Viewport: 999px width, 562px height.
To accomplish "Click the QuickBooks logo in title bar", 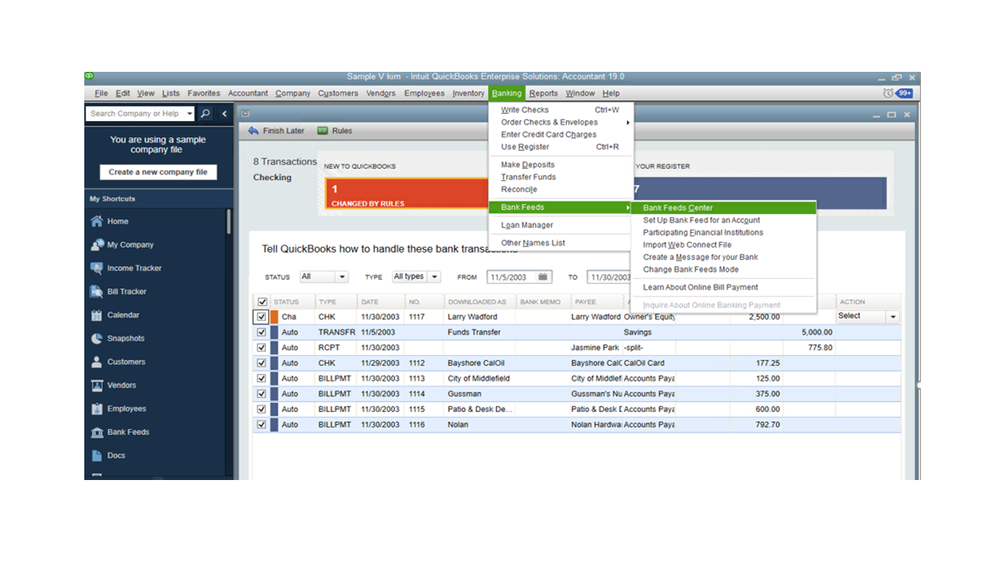I will [x=90, y=76].
